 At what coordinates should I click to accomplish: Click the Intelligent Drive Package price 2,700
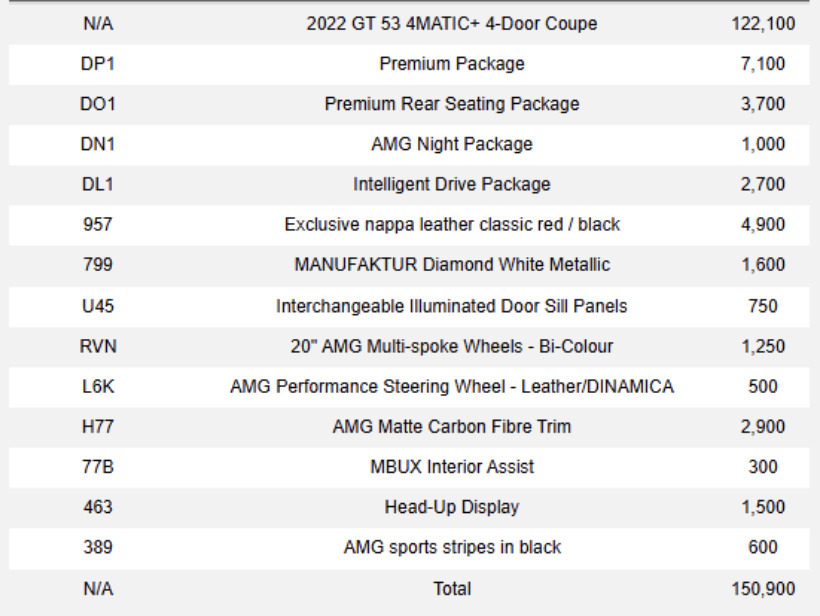[763, 184]
